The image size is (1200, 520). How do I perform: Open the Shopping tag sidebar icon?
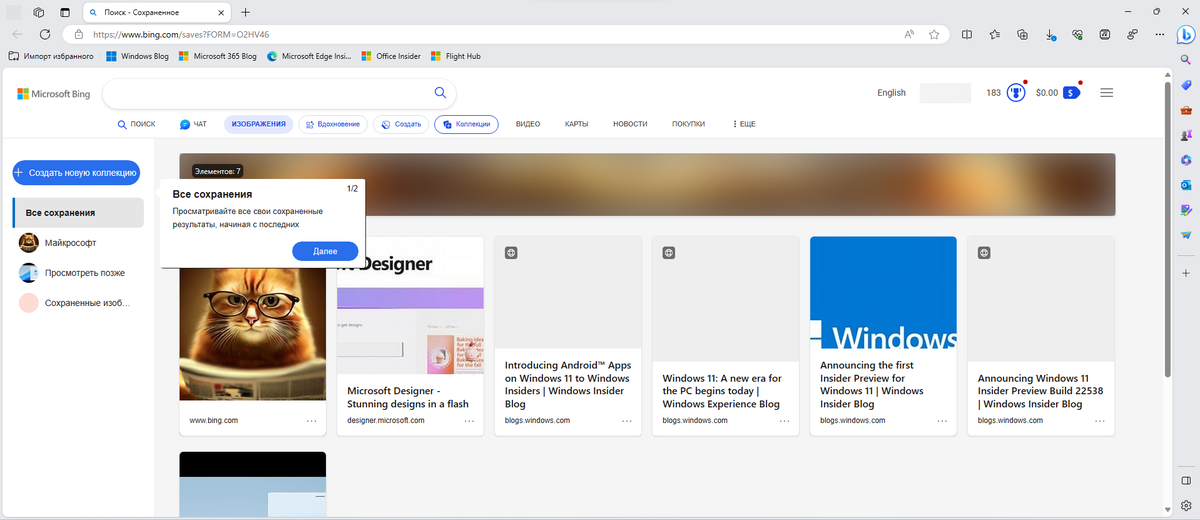(1186, 84)
